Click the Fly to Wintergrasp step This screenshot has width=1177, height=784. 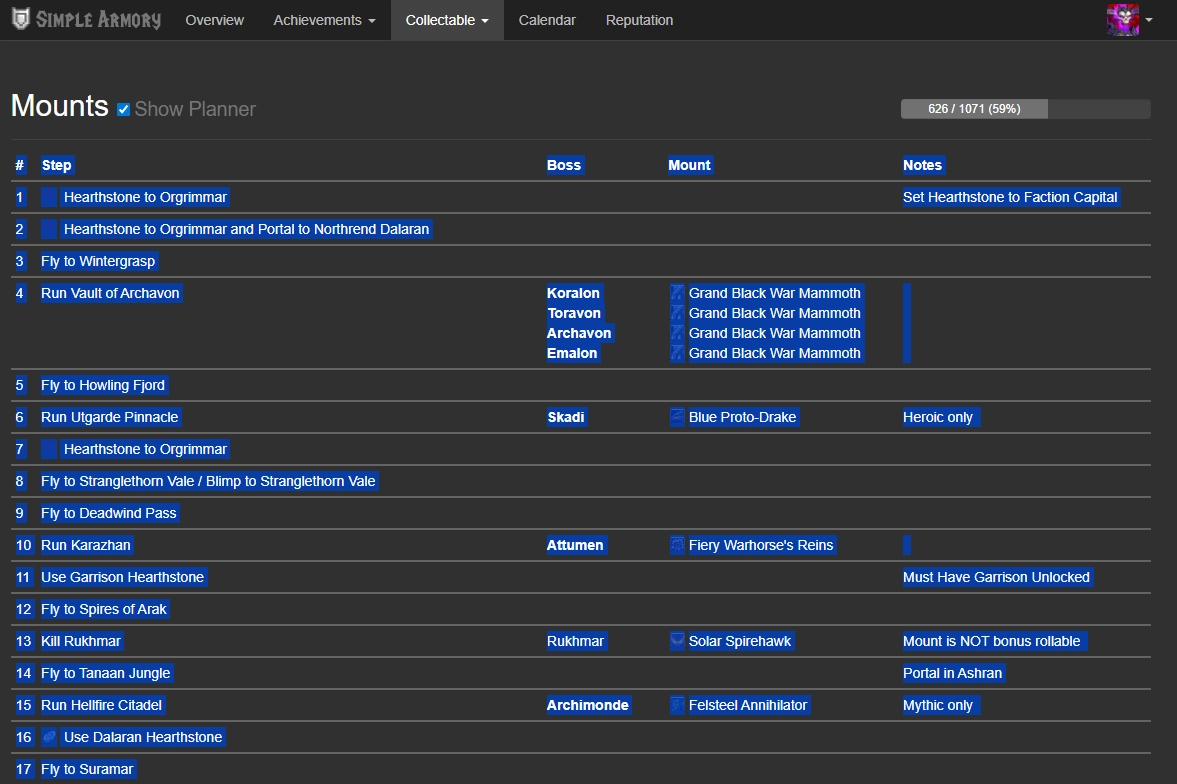click(98, 261)
